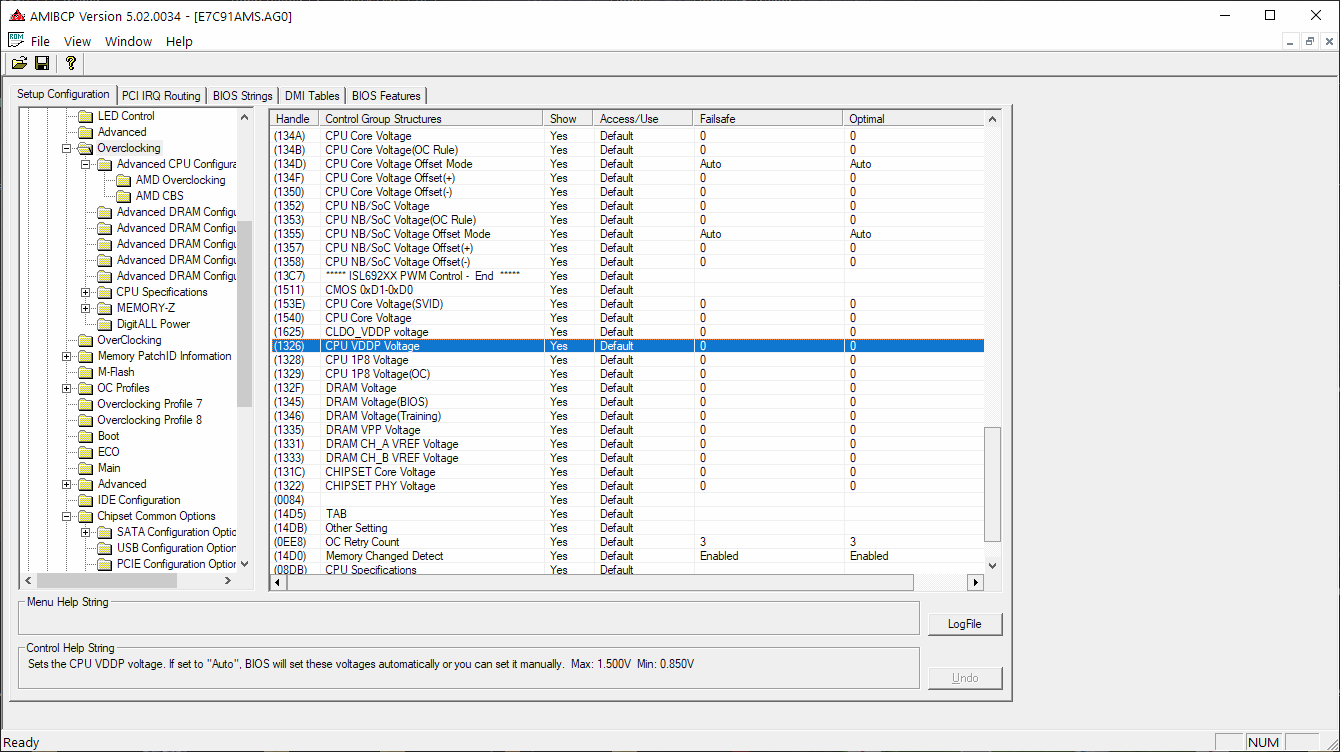This screenshot has height=752, width=1340.
Task: Click the M-Flash folder icon
Action: [86, 372]
